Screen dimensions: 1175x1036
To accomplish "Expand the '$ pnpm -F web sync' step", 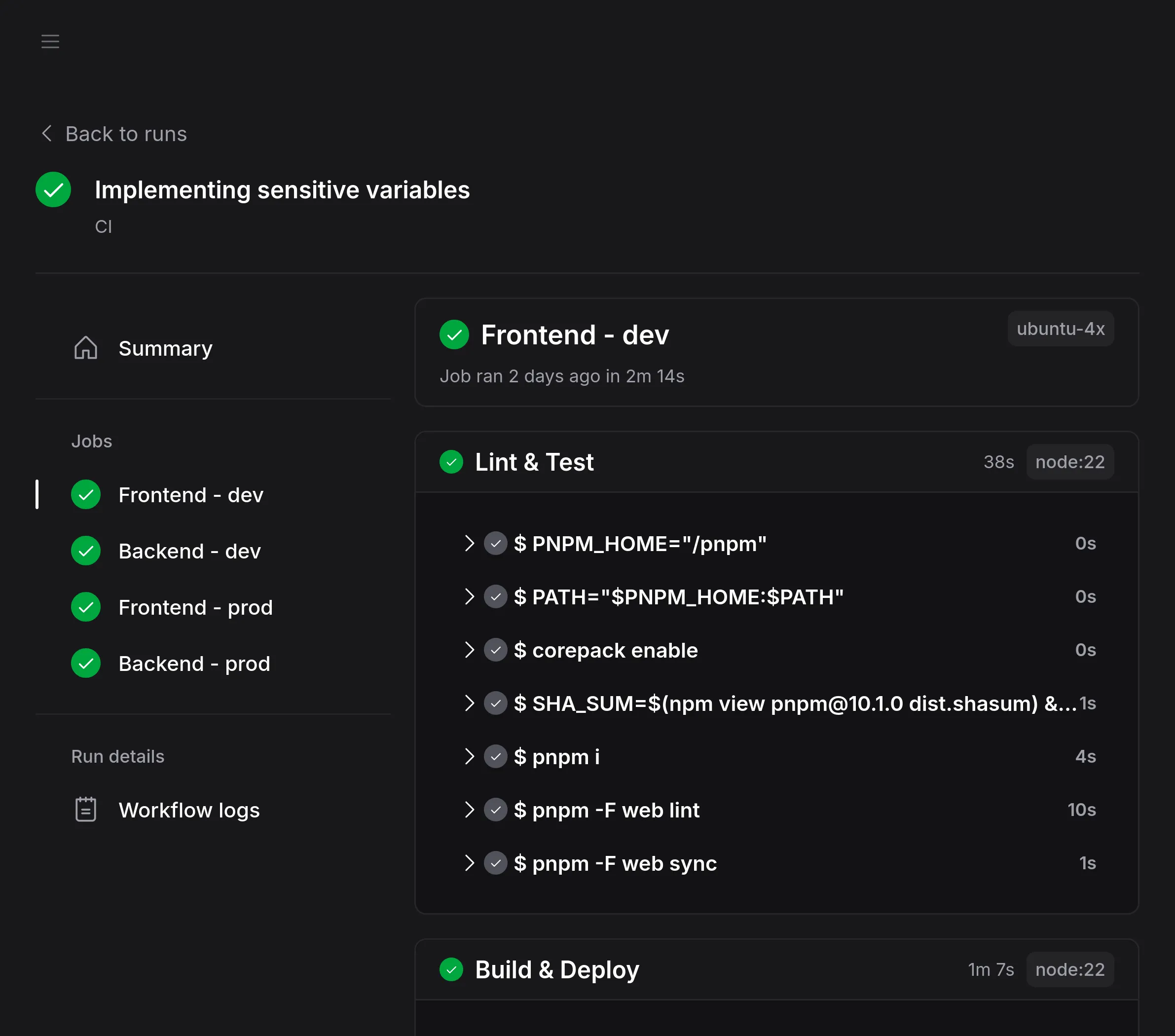I will [469, 863].
